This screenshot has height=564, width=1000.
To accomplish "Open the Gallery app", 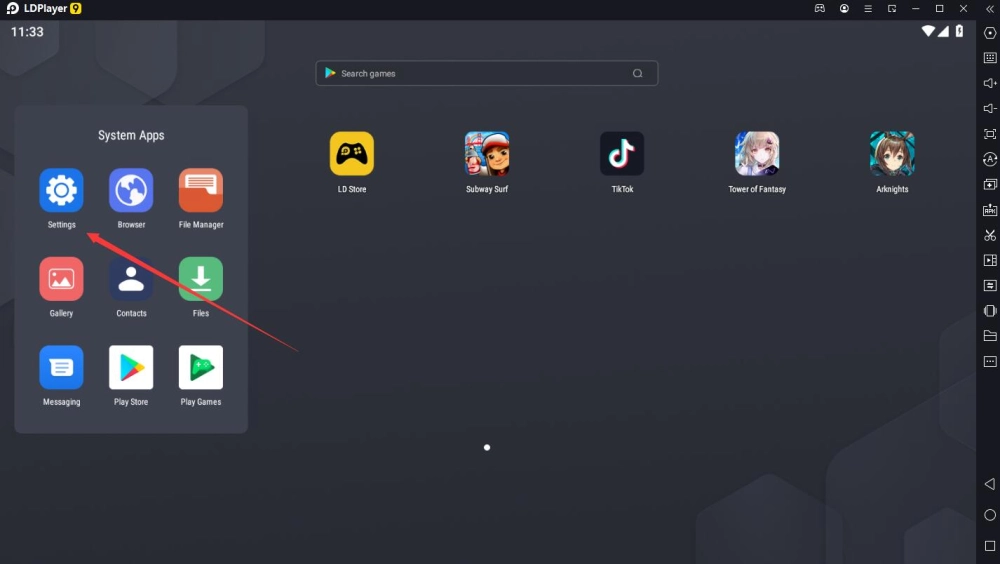I will coord(61,279).
